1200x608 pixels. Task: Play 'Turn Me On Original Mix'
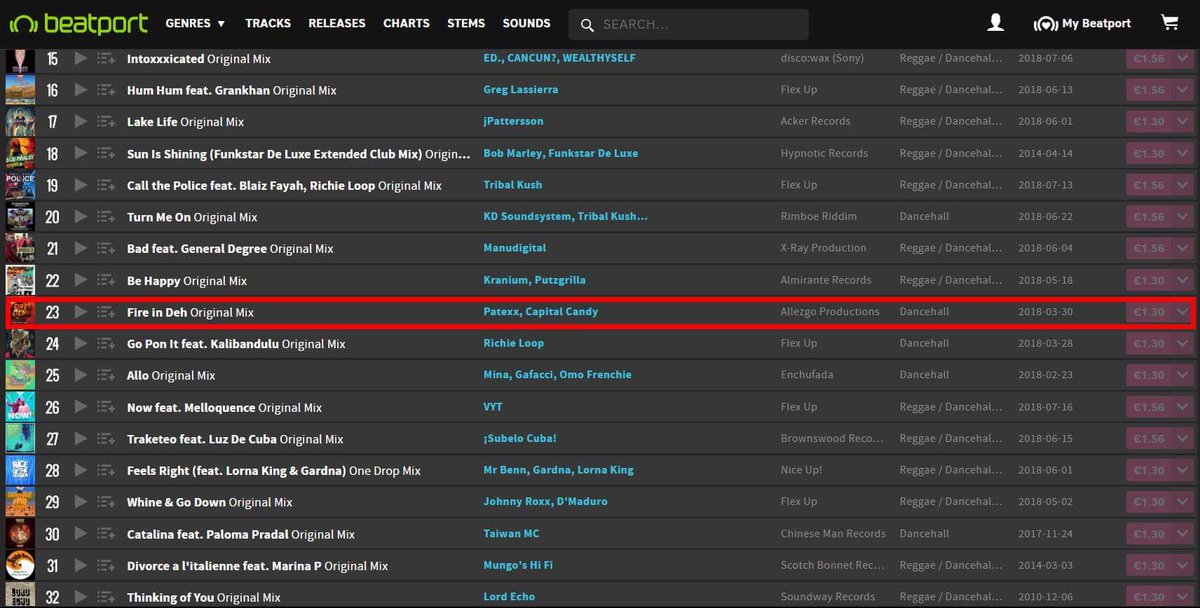tap(82, 216)
